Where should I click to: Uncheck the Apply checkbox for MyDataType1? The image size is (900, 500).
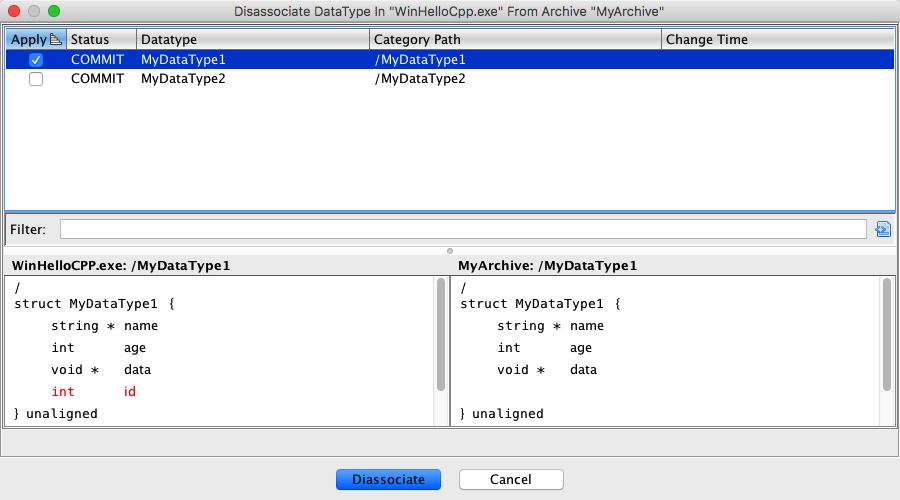36,60
